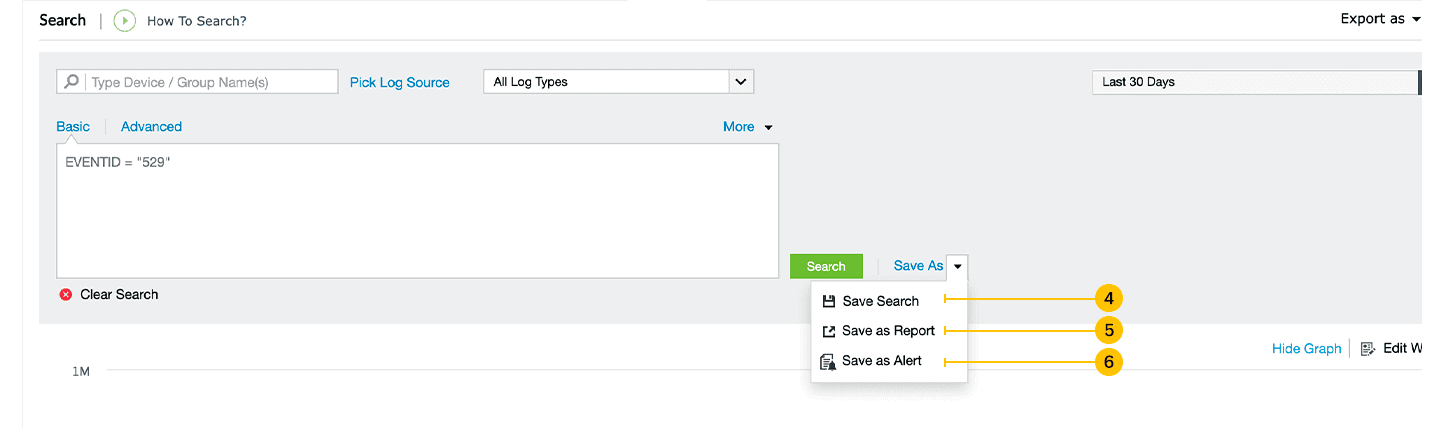
Task: Click the magnifier icon in device field
Action: pyautogui.click(x=71, y=82)
